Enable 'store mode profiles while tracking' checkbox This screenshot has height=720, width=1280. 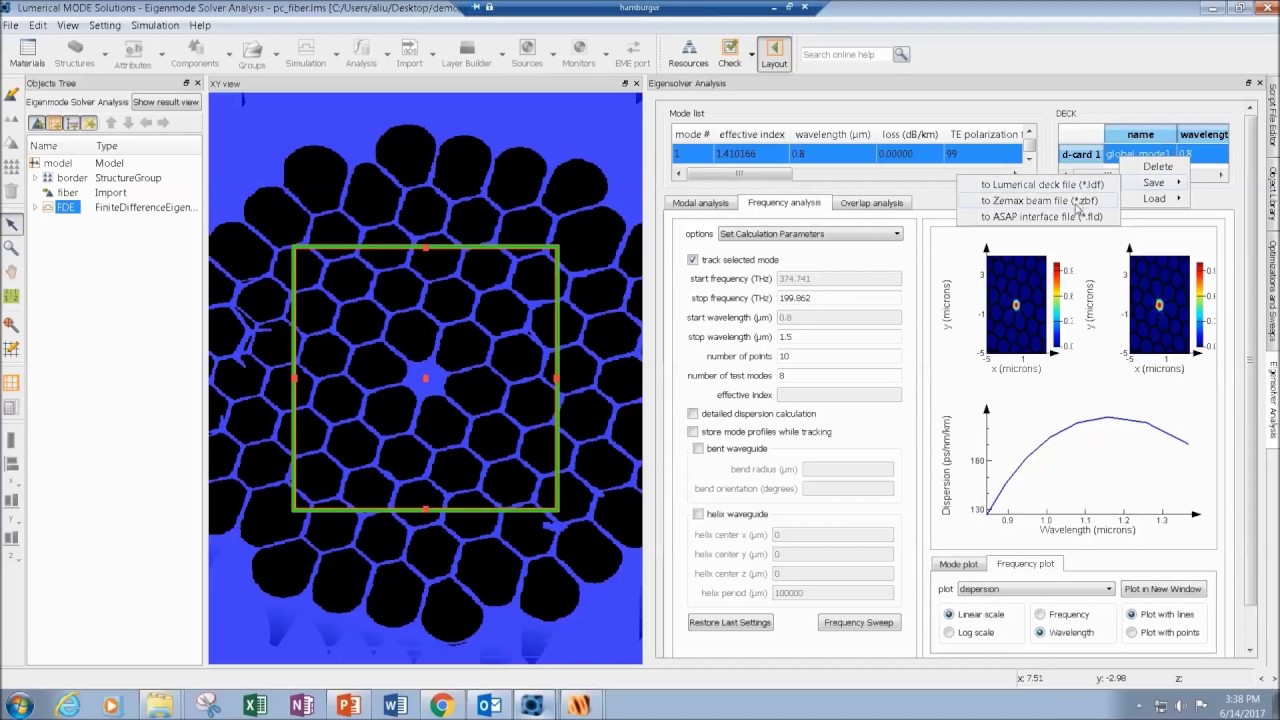click(x=693, y=432)
